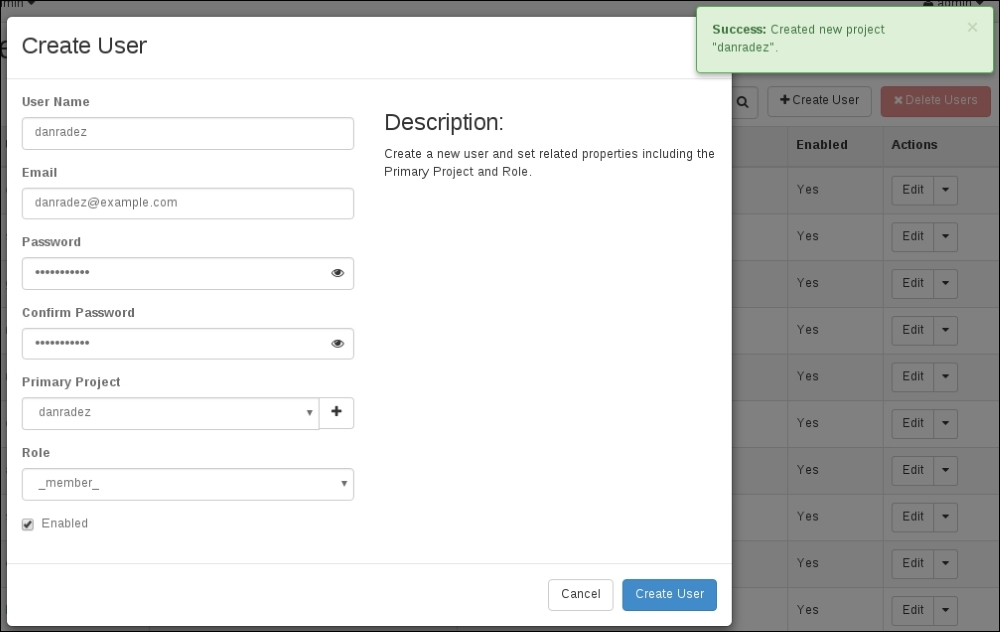Cancel the Create User dialog
Viewport: 1000px width, 632px height.
click(580, 594)
